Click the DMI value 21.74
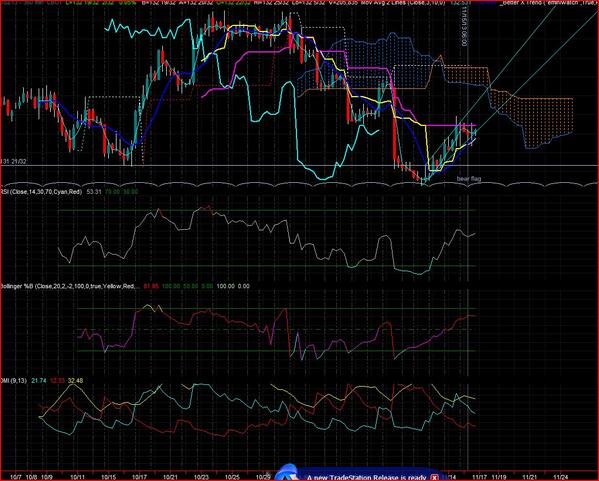This screenshot has height=481, width=599. point(39,381)
